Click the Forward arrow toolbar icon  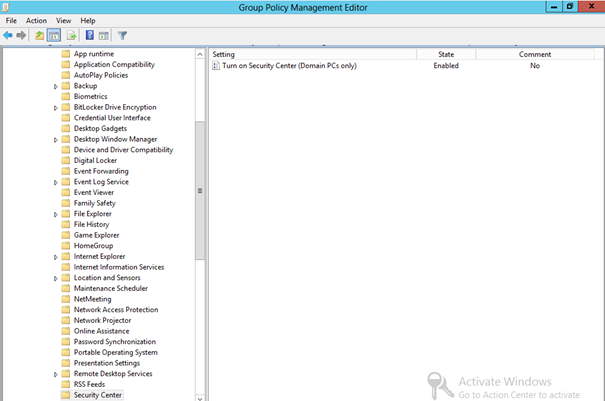click(x=21, y=36)
